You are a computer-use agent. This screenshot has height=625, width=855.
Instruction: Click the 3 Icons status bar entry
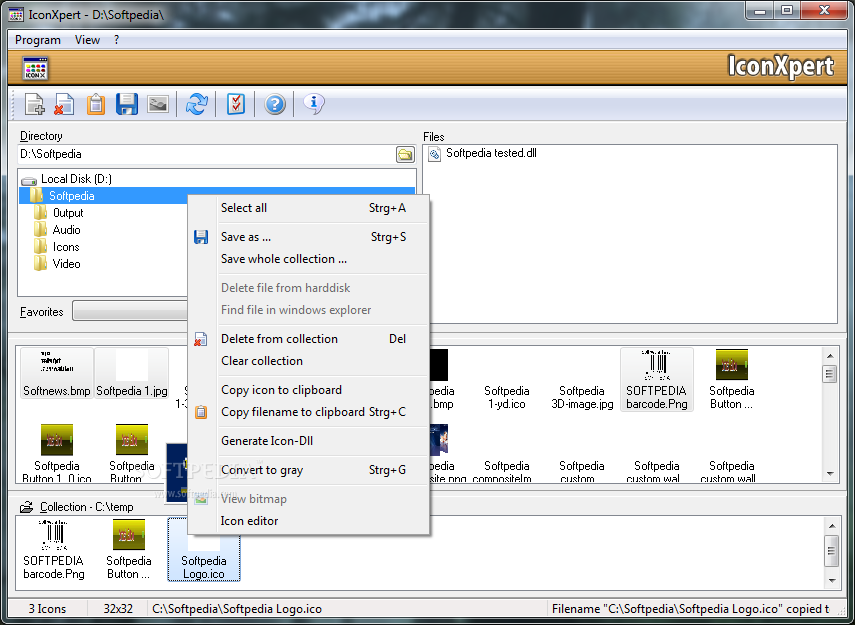pos(47,609)
